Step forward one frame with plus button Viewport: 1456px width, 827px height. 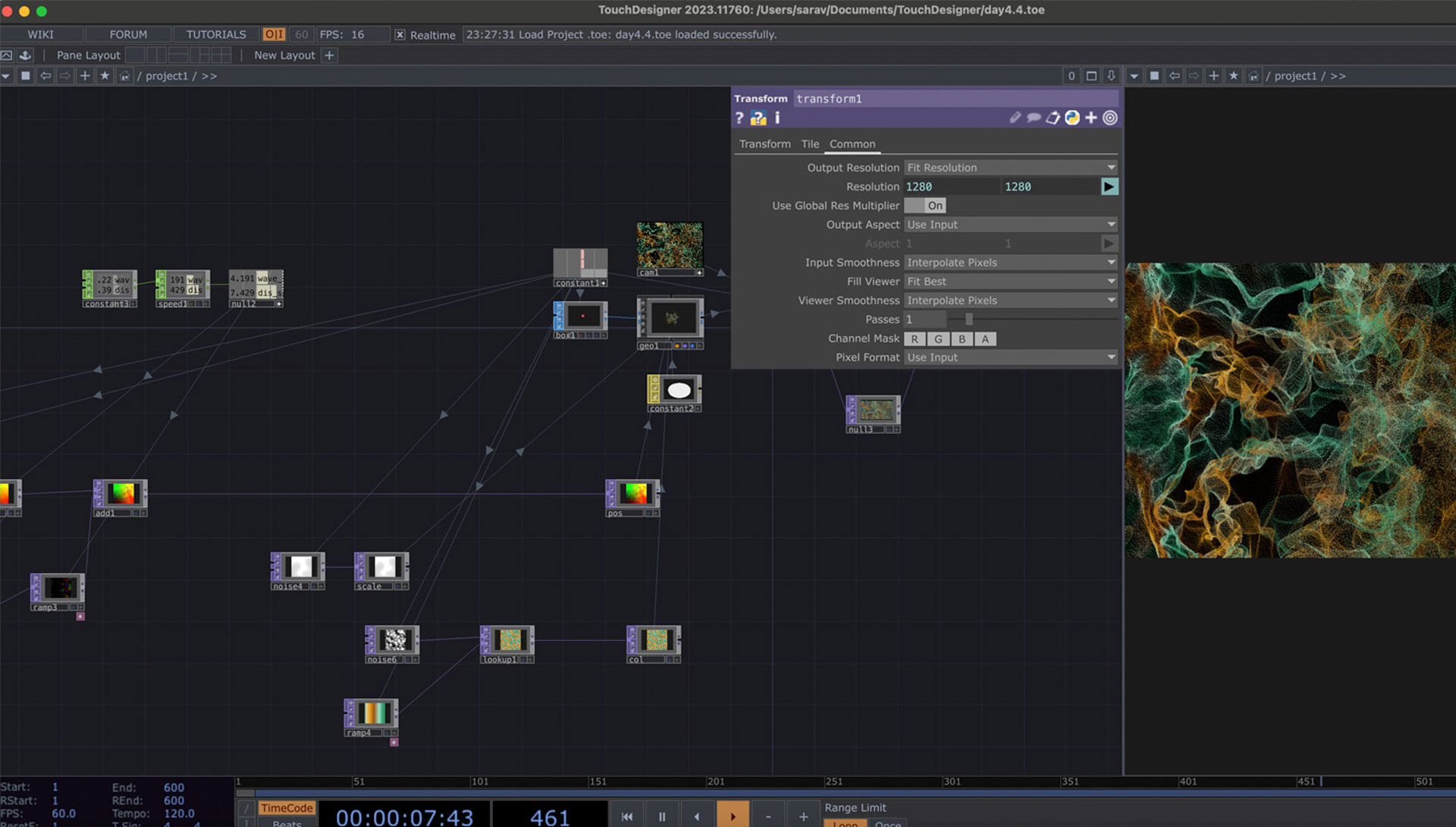coord(803,816)
